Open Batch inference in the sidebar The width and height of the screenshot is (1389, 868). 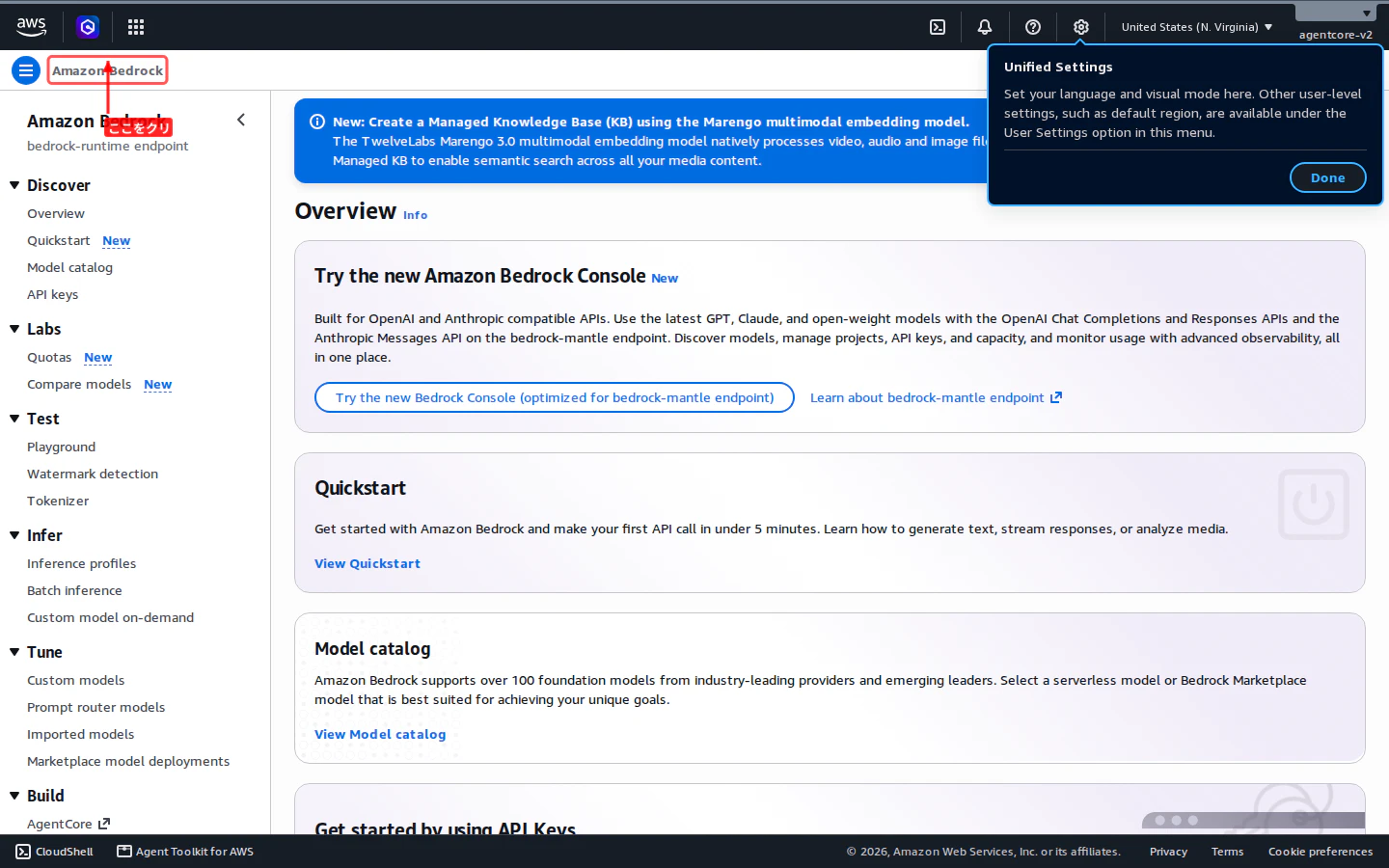coord(74,590)
